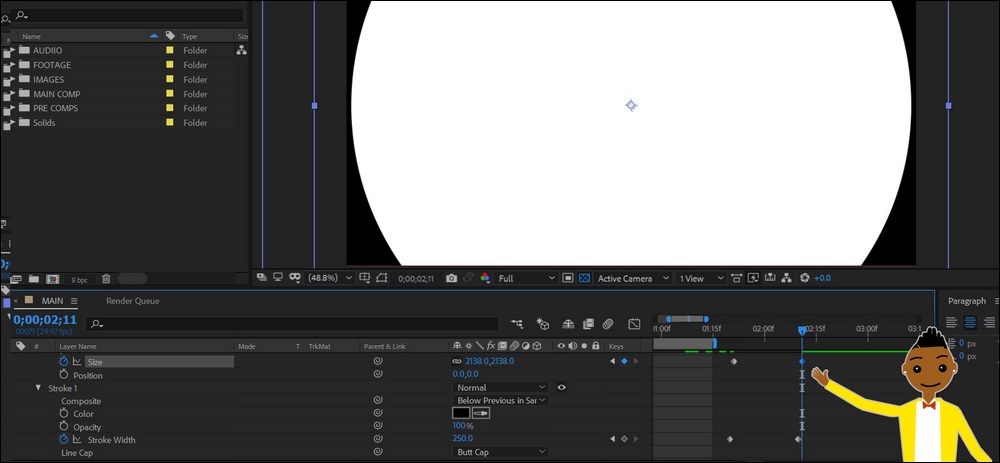
Task: Switch to the MAIN timeline tab
Action: [x=52, y=300]
